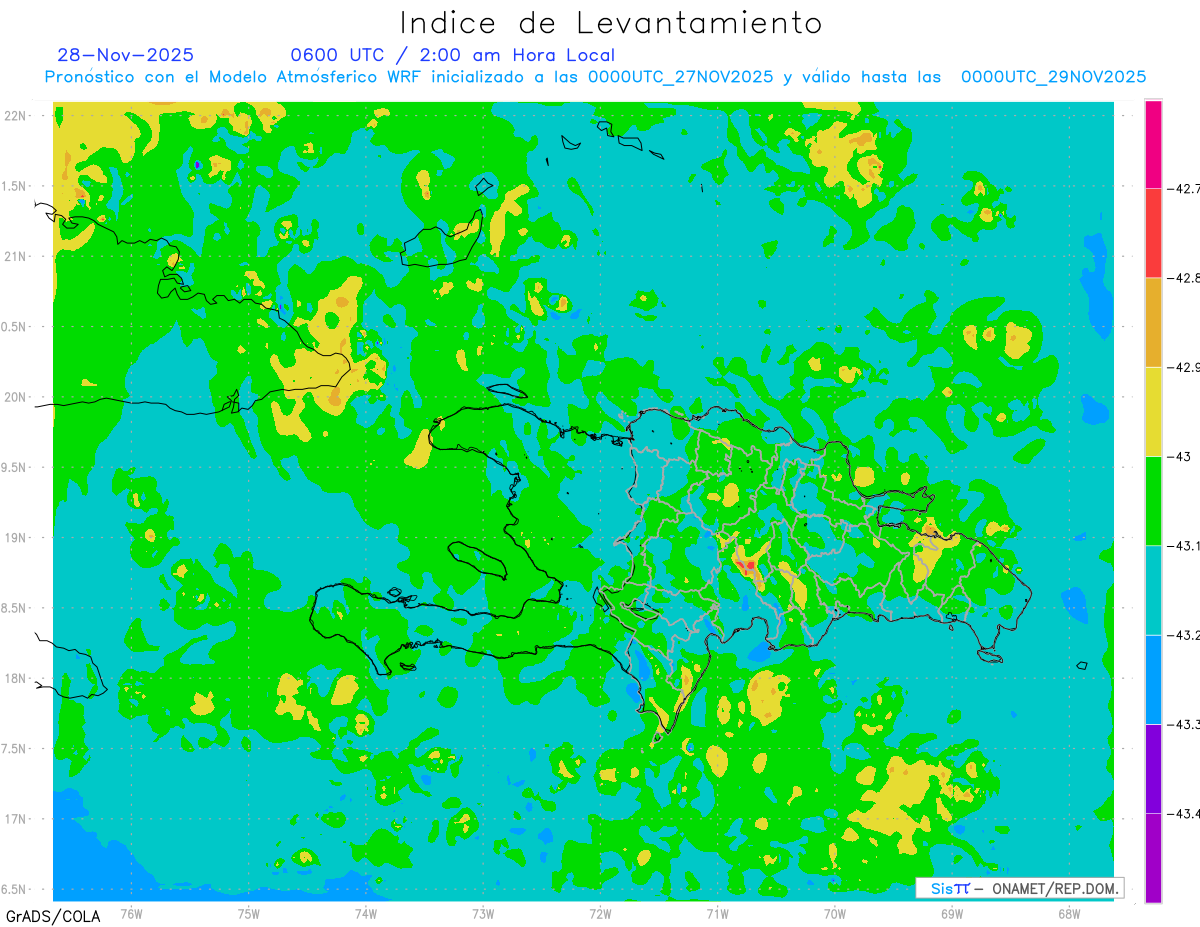Click the '73W' longitude label
1200x927 pixels.
(x=483, y=912)
